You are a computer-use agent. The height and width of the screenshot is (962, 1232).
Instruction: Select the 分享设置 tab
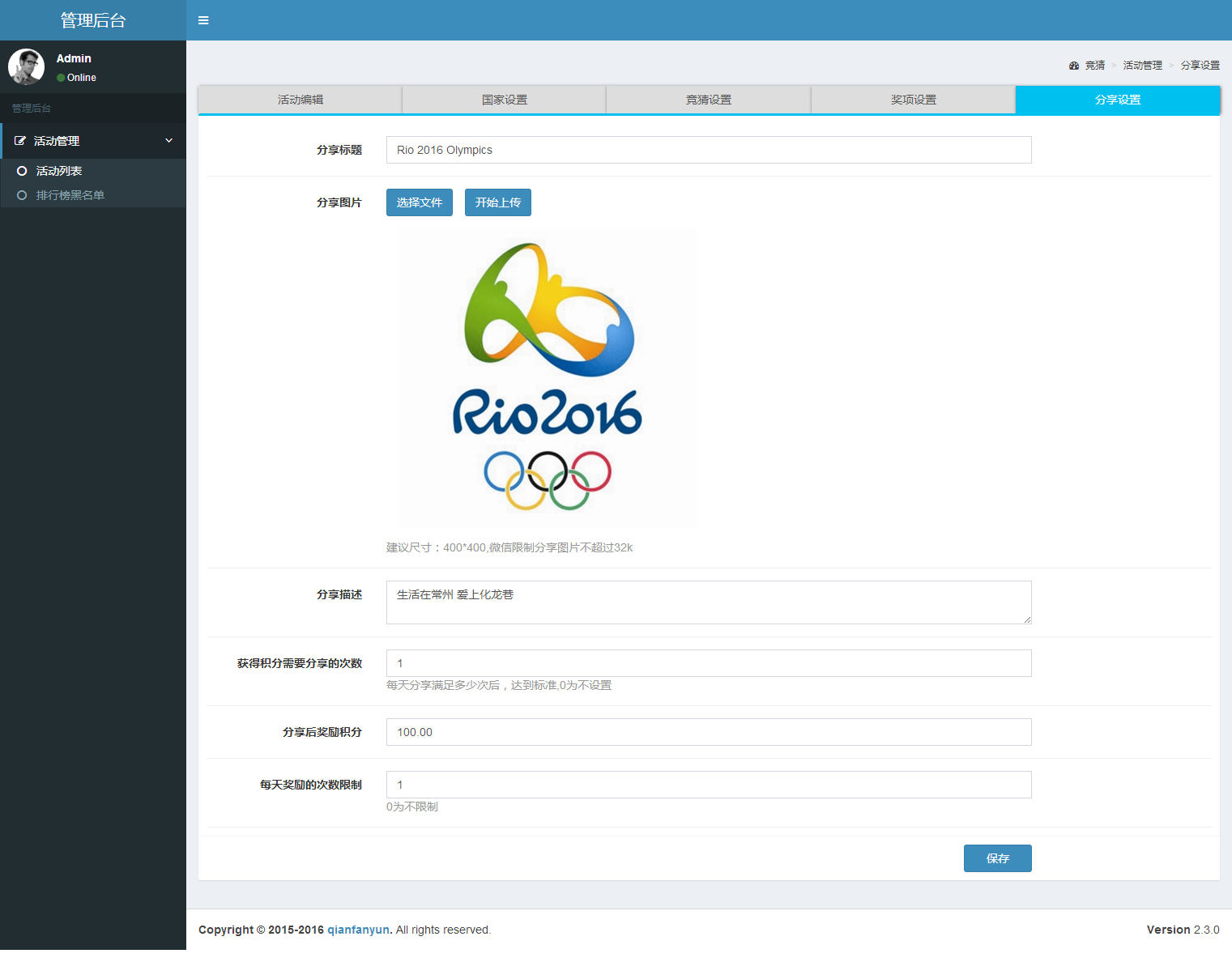click(1118, 100)
